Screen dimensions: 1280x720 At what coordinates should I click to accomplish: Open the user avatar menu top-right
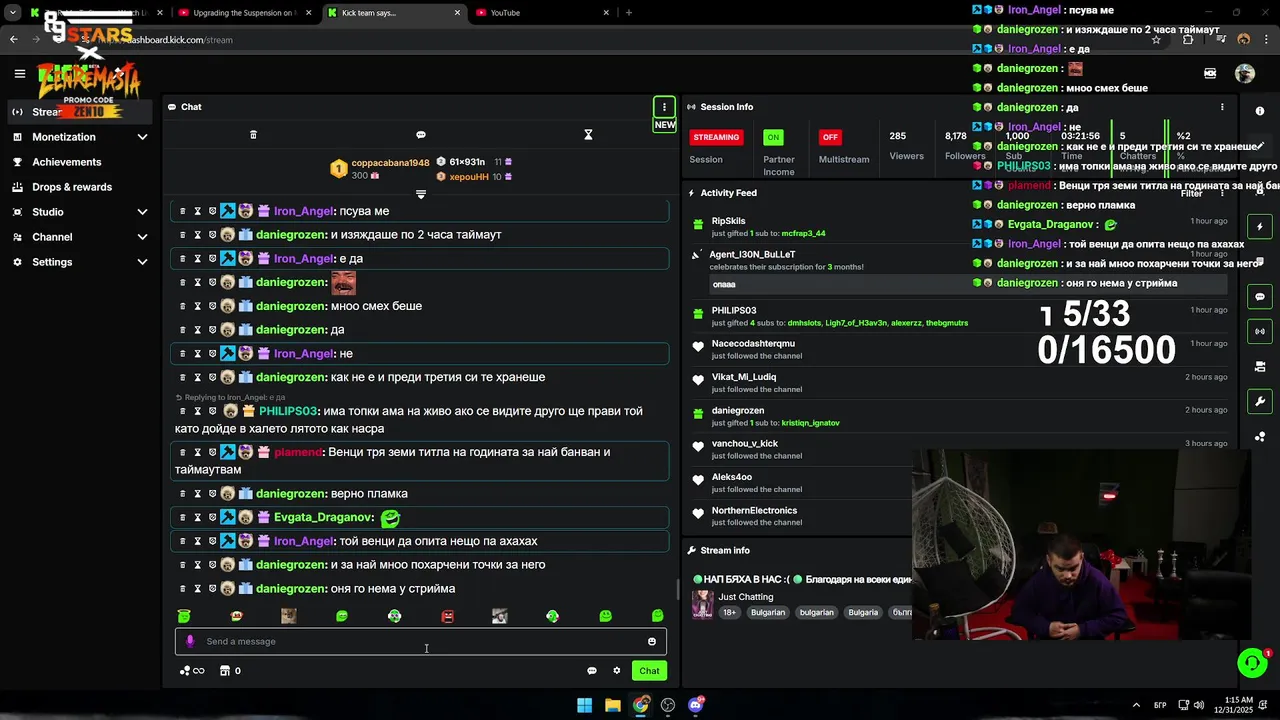(1245, 73)
